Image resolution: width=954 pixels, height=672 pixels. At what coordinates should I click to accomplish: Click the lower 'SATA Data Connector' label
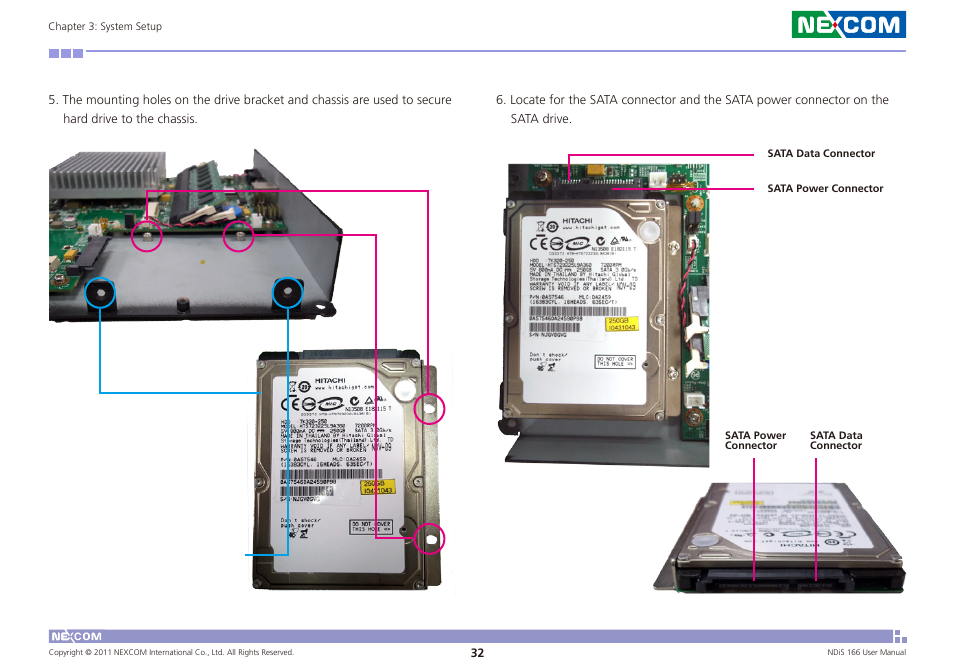tap(836, 440)
